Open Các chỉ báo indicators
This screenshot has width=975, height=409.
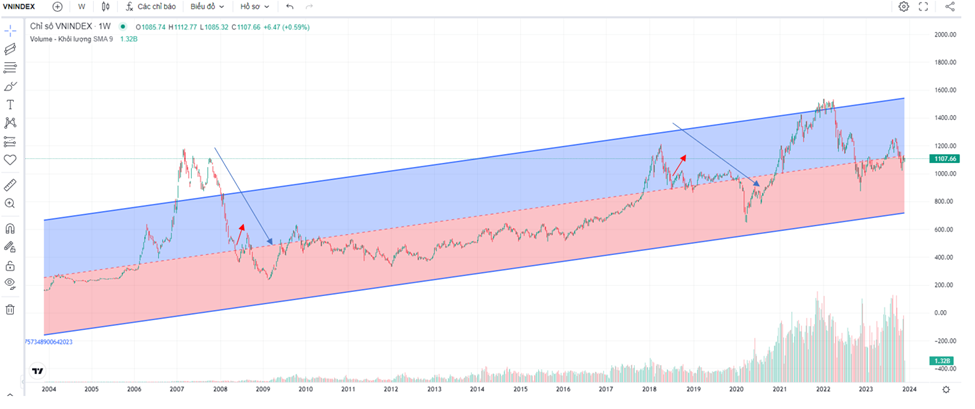tap(151, 6)
